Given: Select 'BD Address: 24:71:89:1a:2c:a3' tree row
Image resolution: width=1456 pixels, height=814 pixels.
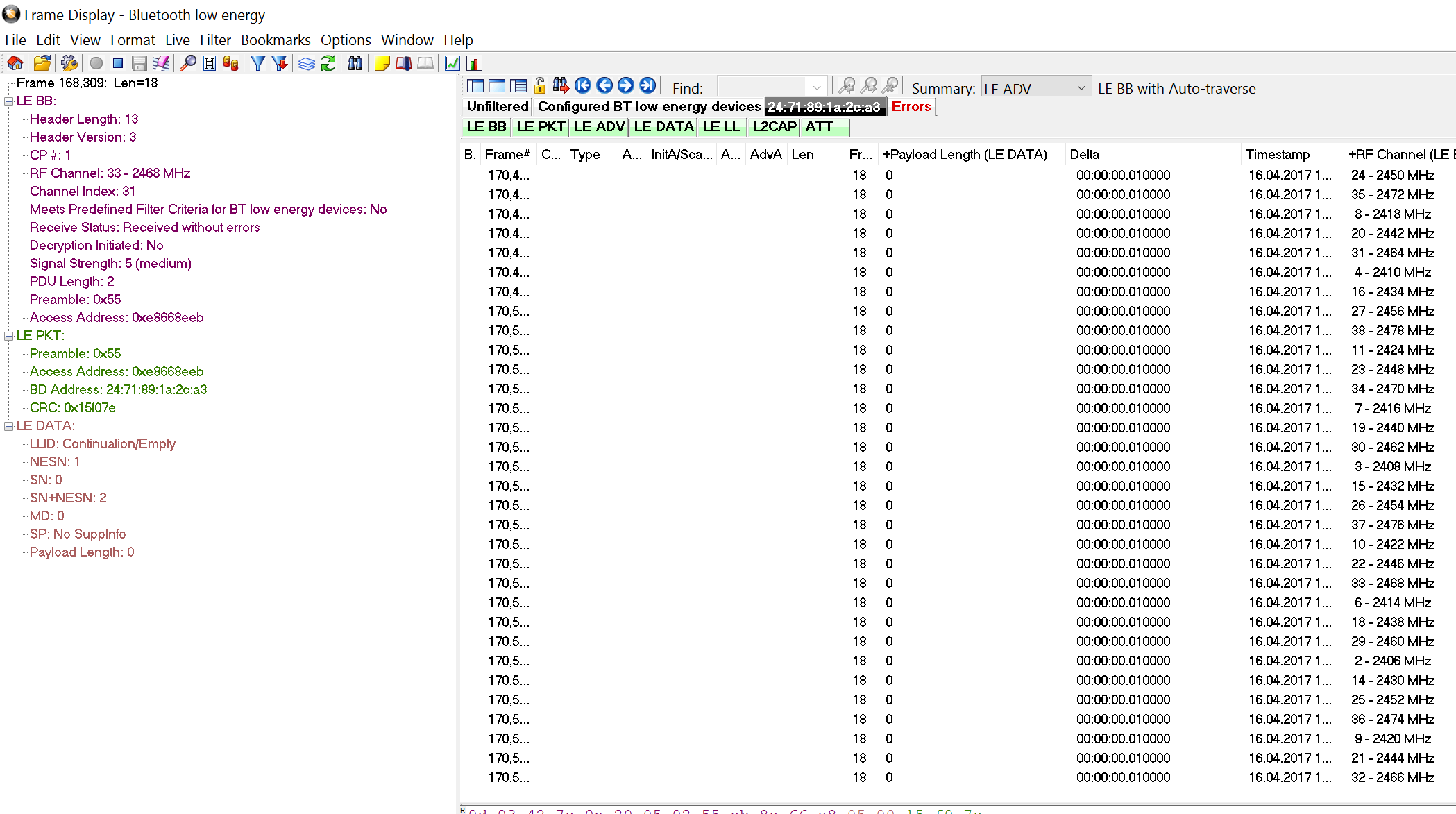Looking at the screenshot, I should tap(118, 390).
